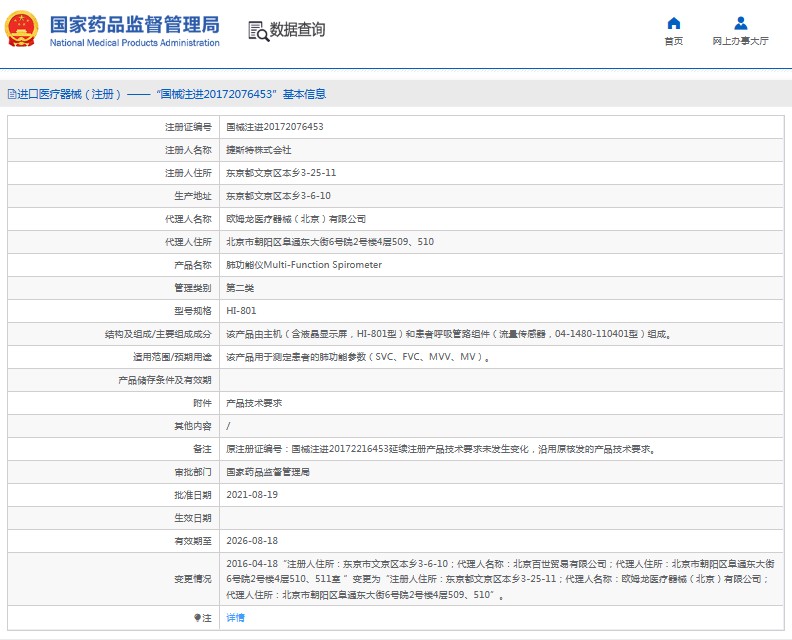Select the 2016-04-18 change record text
This screenshot has height=640, width=792.
tap(500, 579)
